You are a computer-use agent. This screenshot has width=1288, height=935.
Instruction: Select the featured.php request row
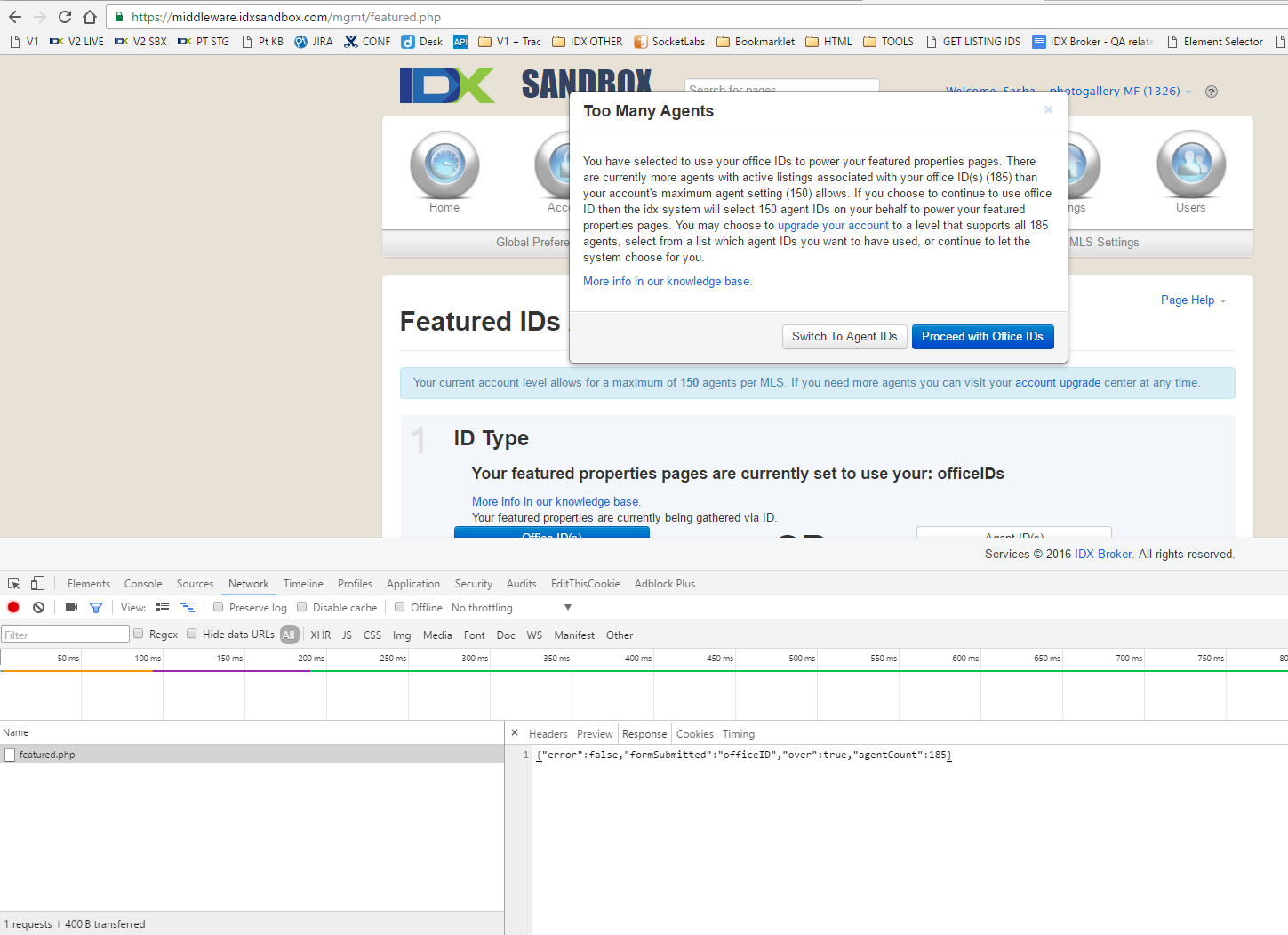(x=252, y=755)
